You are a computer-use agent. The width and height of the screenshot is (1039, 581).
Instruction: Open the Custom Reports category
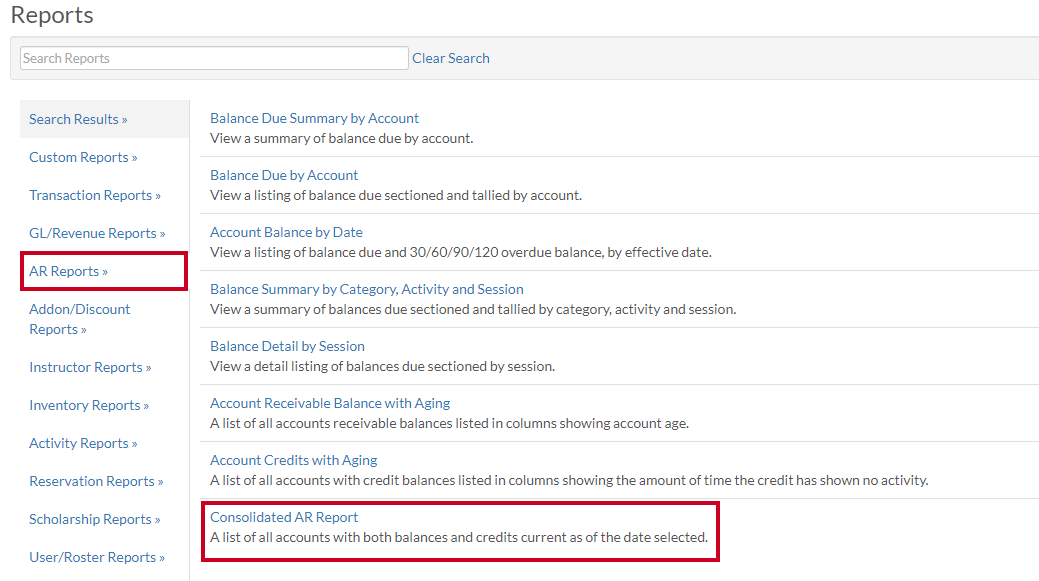pyautogui.click(x=83, y=157)
